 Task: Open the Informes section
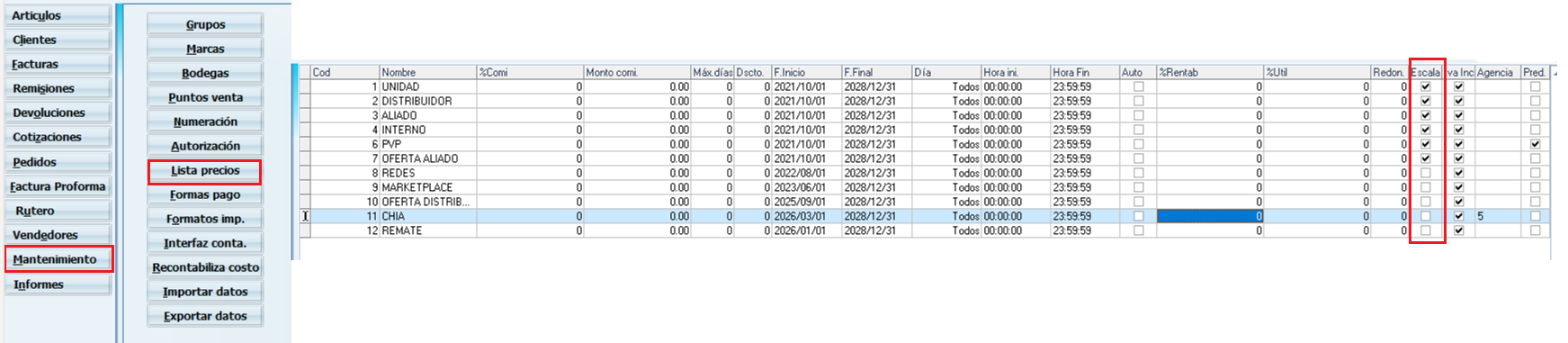(58, 284)
